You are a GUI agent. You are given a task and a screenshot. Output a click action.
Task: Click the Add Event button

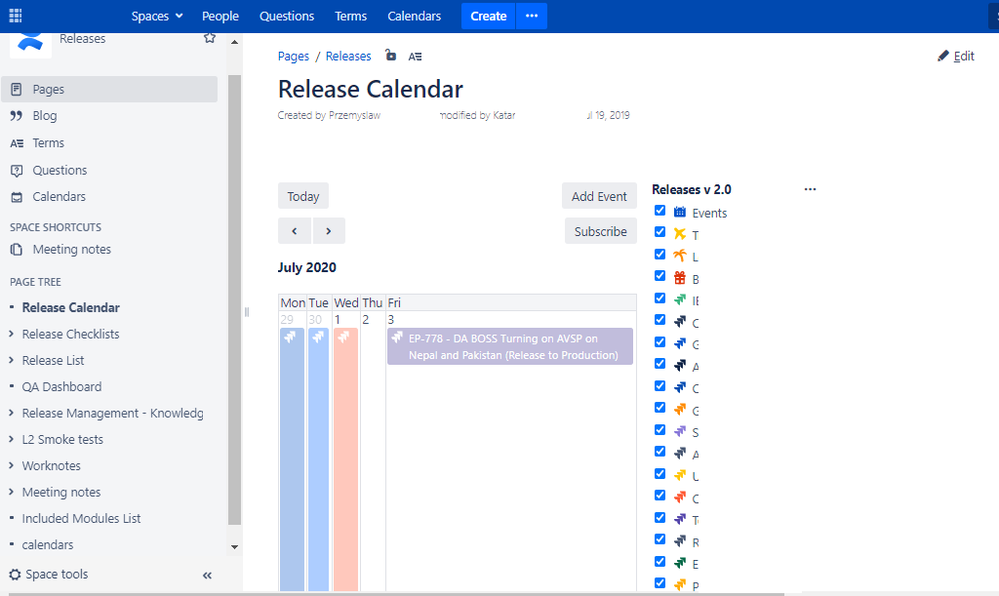599,196
